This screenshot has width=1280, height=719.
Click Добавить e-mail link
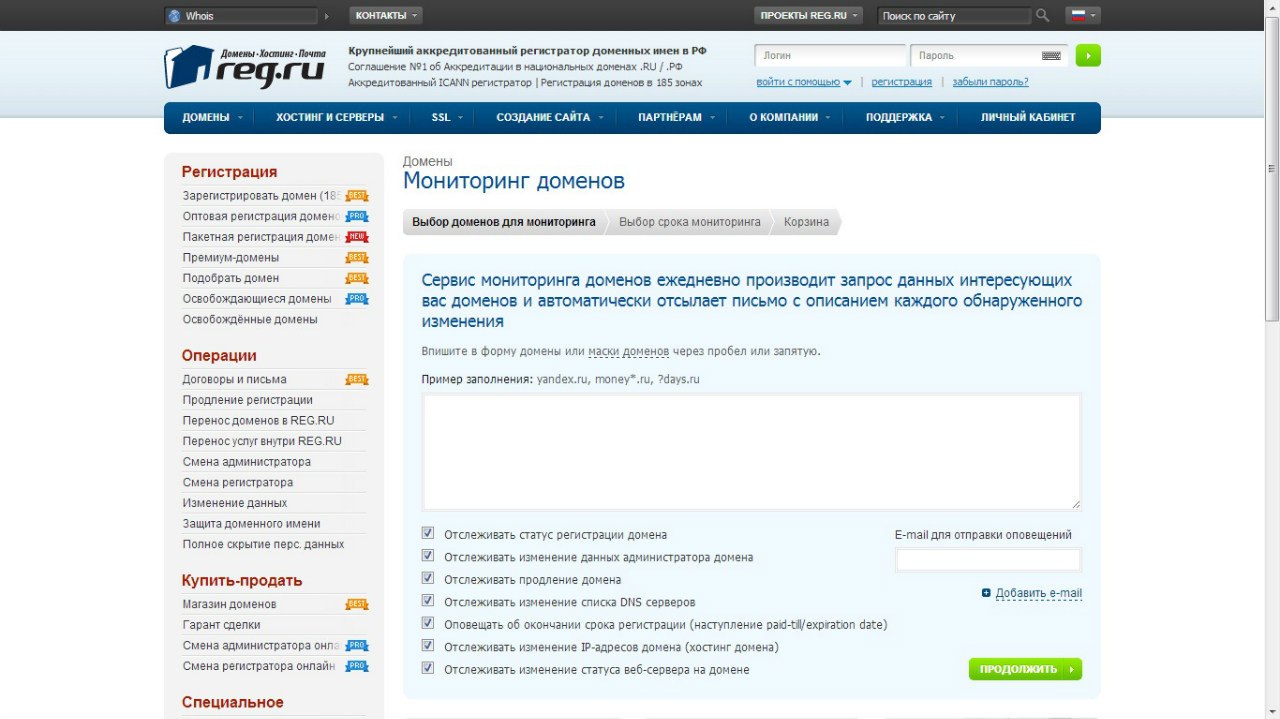click(x=1039, y=593)
